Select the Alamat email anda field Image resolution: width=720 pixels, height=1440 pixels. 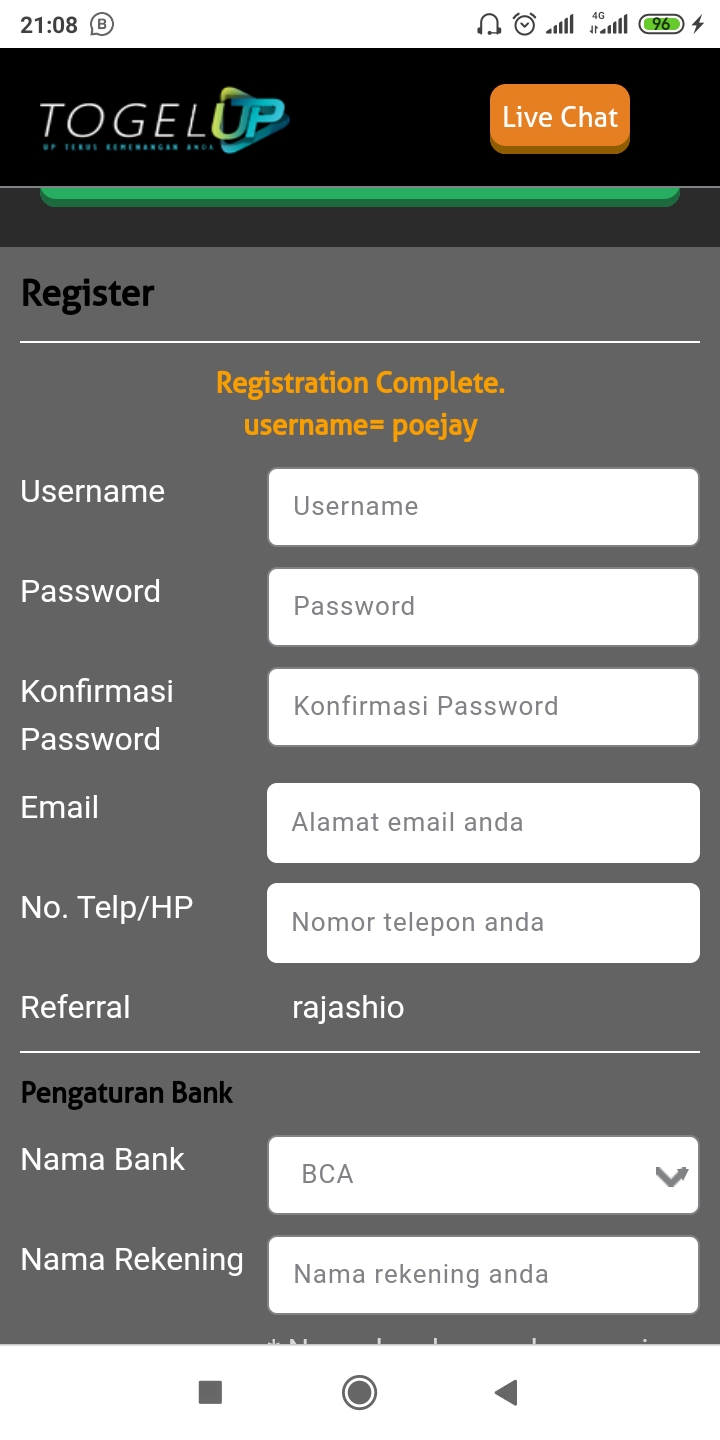483,822
